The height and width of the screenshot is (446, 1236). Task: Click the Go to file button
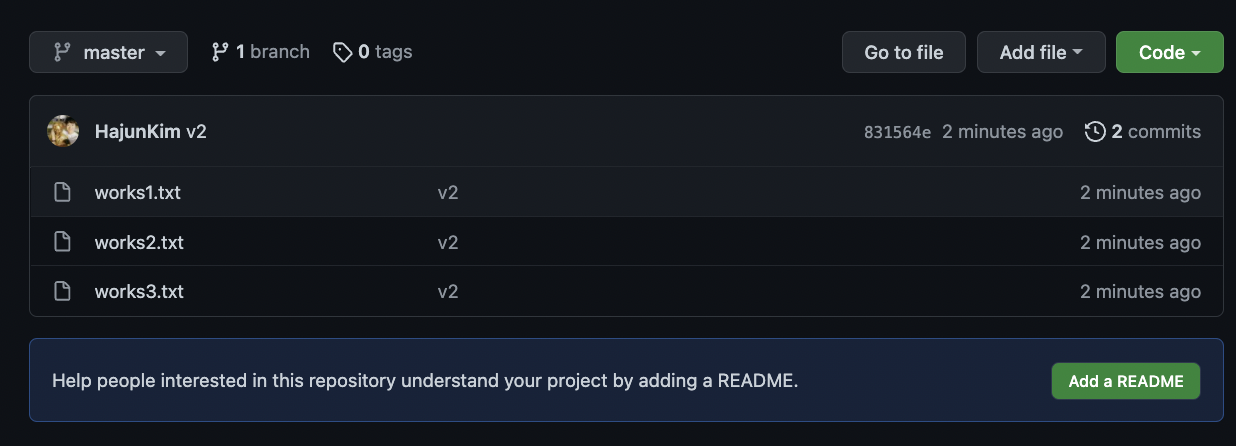904,52
